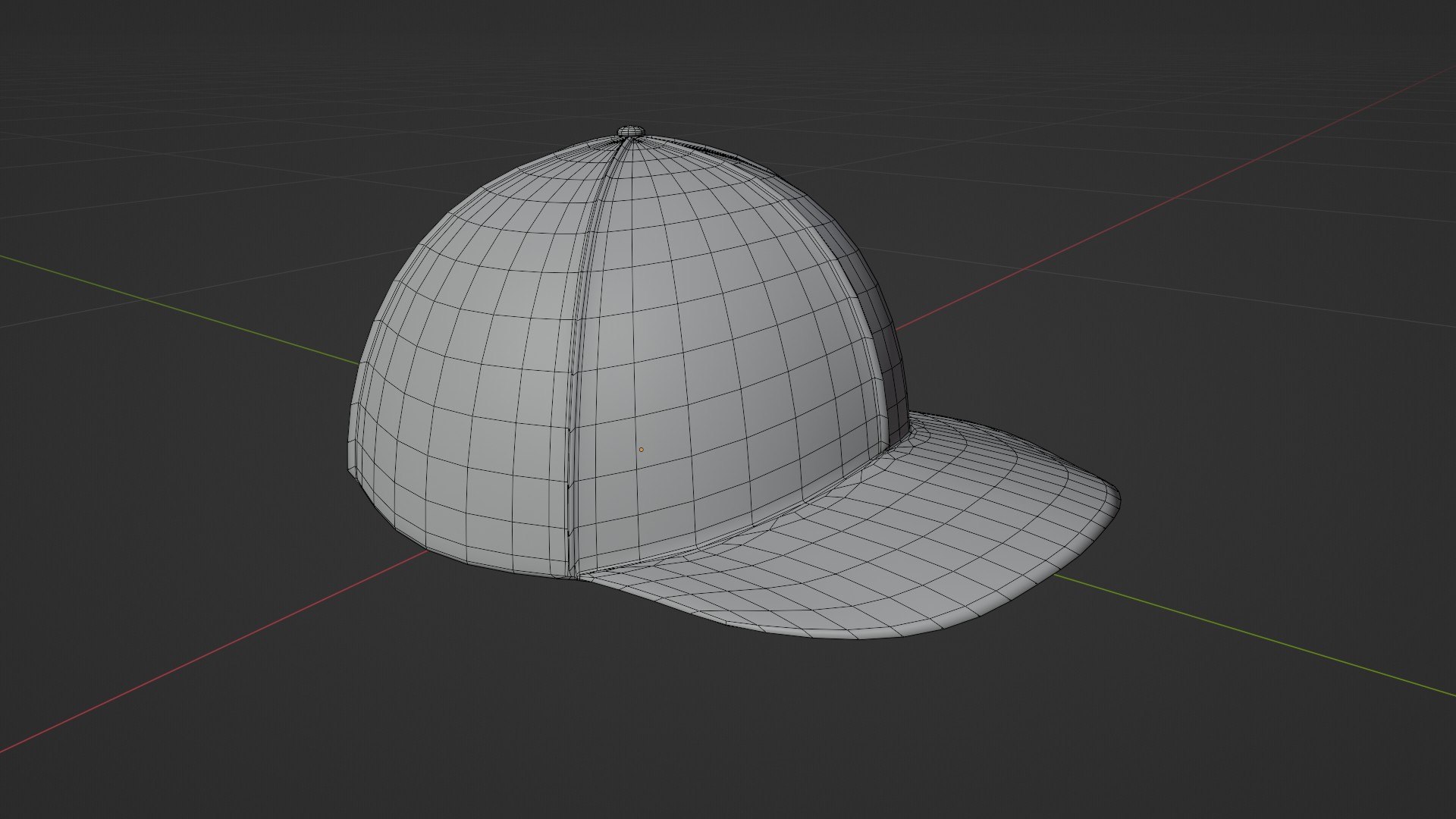Click the orange origin dot on the cap

click(641, 450)
